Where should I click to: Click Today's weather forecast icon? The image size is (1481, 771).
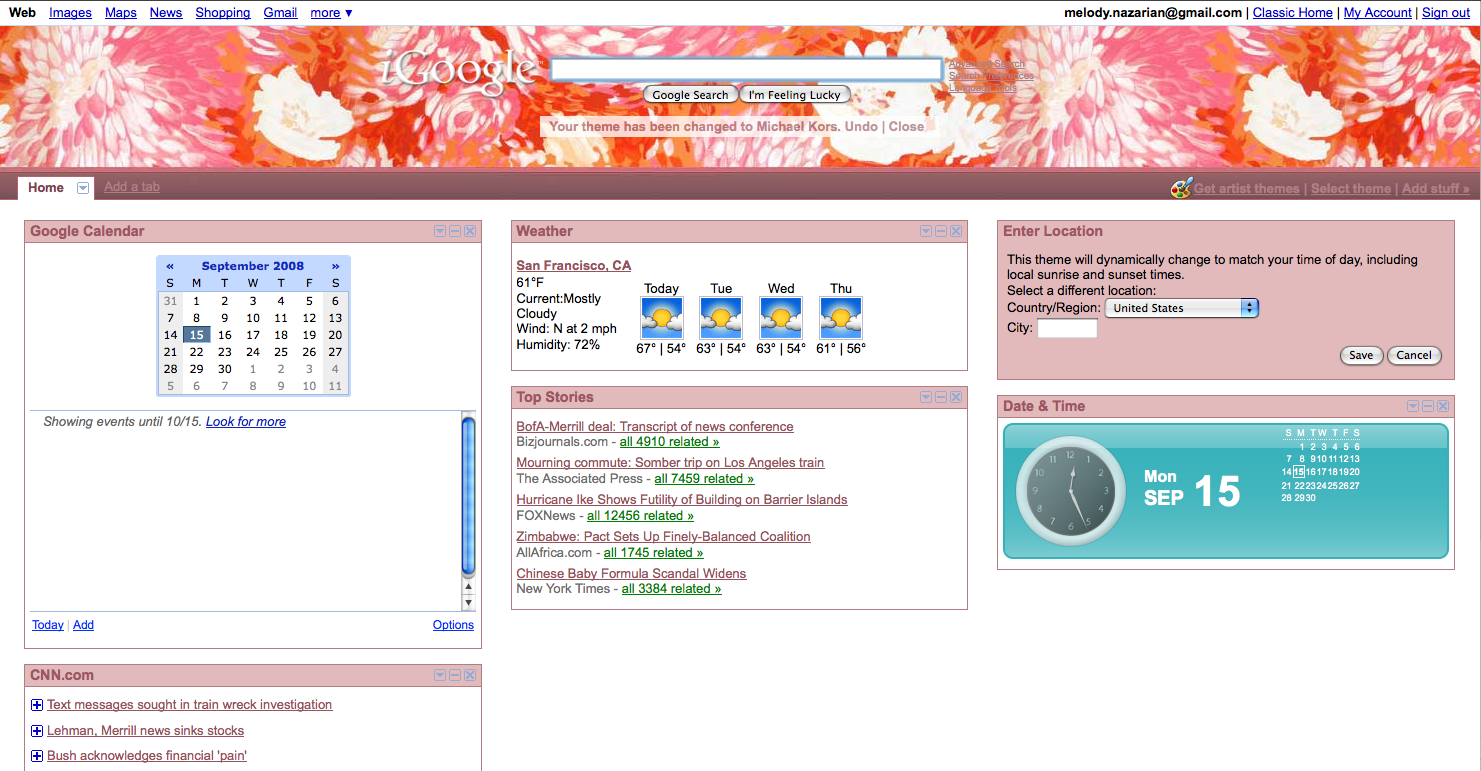(x=661, y=318)
